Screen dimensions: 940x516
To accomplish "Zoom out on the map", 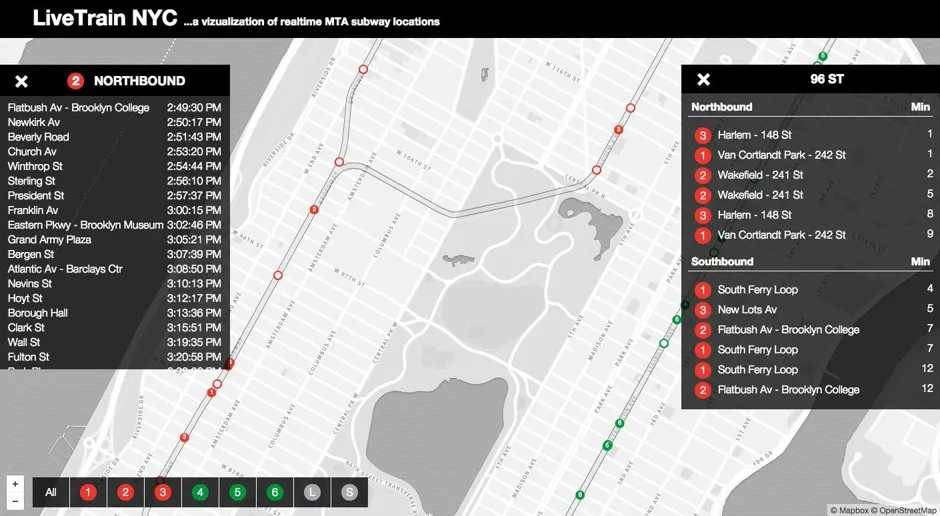I will 15,499.
